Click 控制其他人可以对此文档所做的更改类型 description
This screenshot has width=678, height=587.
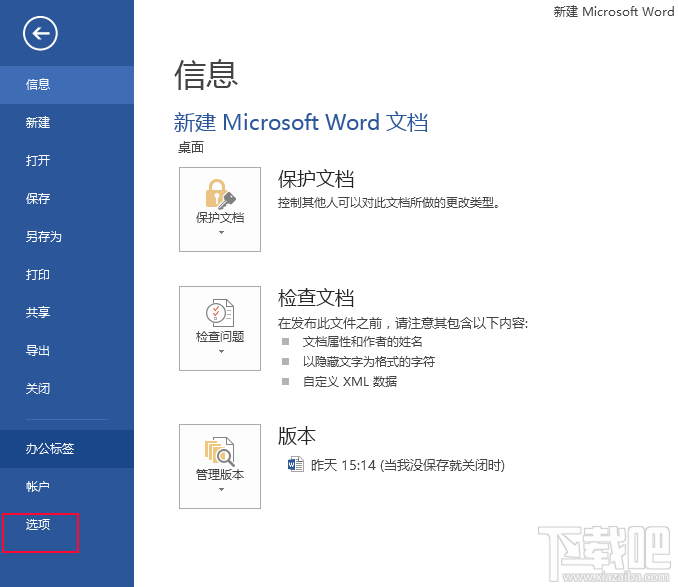pyautogui.click(x=389, y=202)
